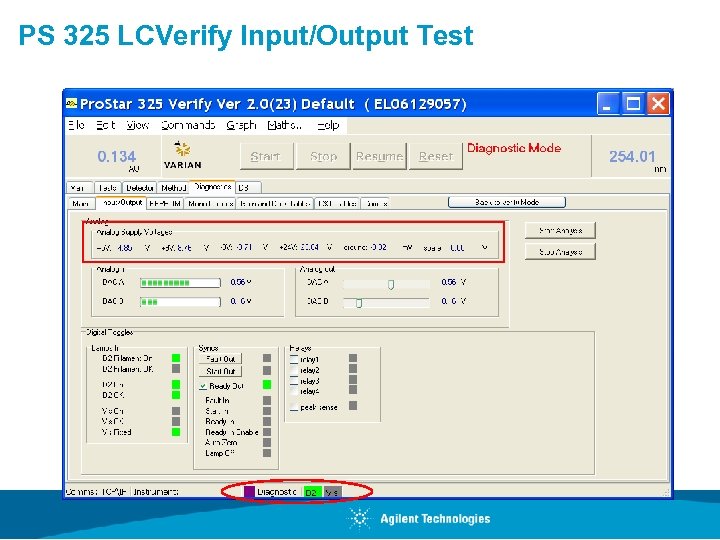This screenshot has width=720, height=540.
Task: Click the D2 Filament On green indicator
Action: (176, 358)
